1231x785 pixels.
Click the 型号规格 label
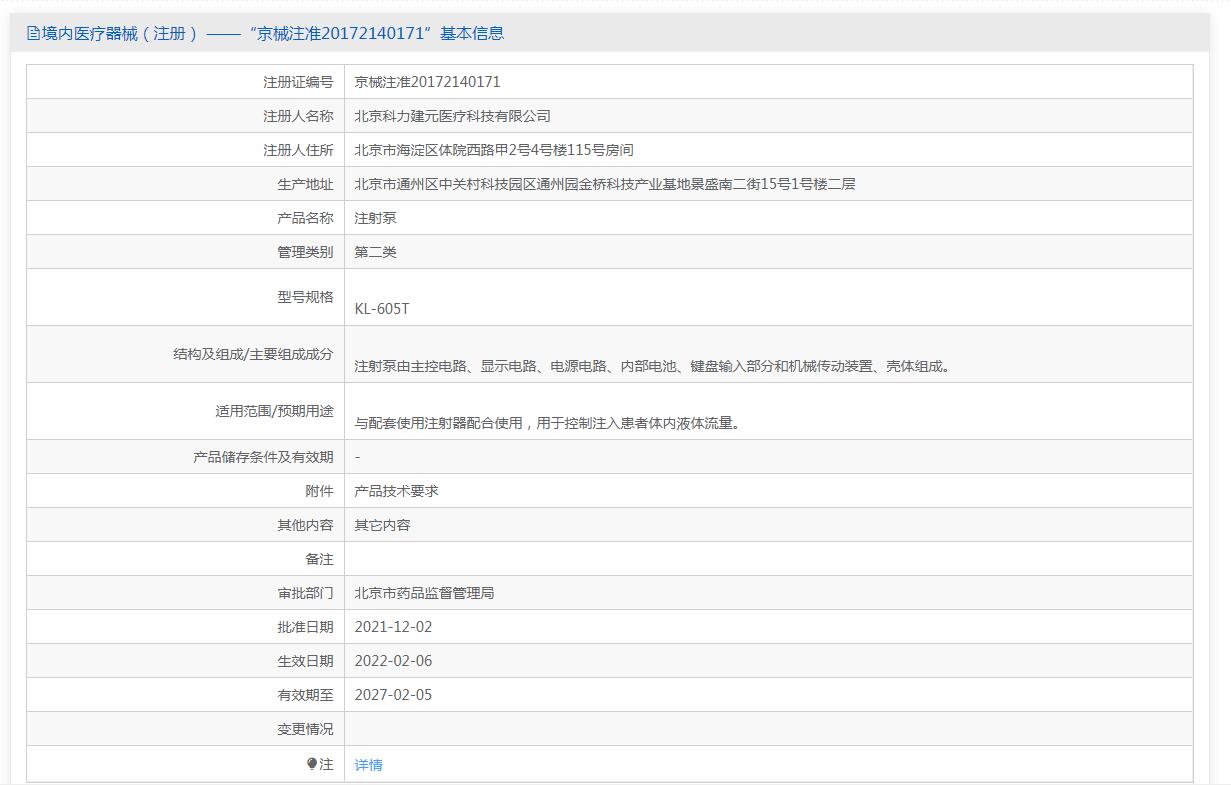[305, 297]
